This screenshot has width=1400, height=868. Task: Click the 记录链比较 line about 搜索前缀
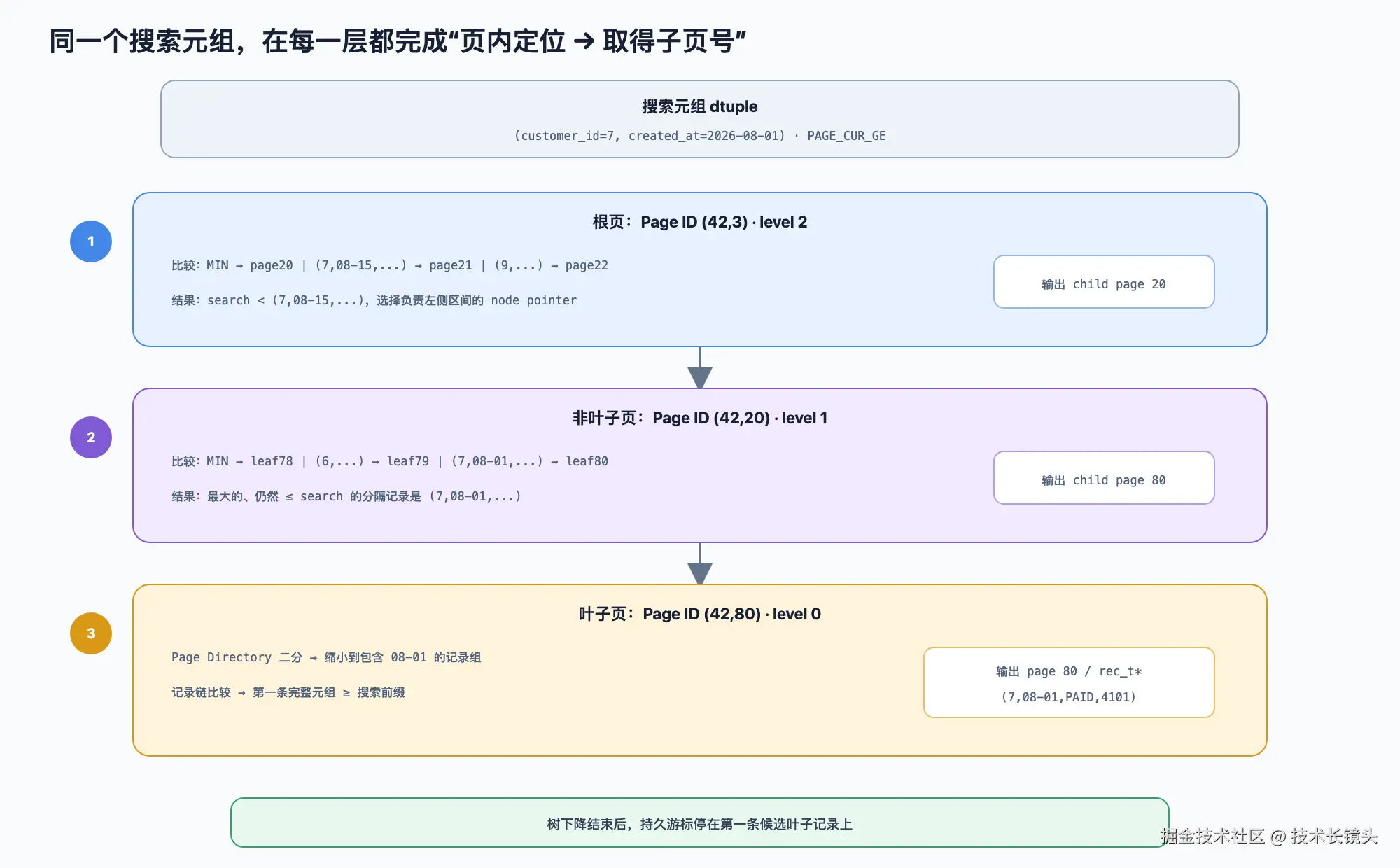coord(288,692)
